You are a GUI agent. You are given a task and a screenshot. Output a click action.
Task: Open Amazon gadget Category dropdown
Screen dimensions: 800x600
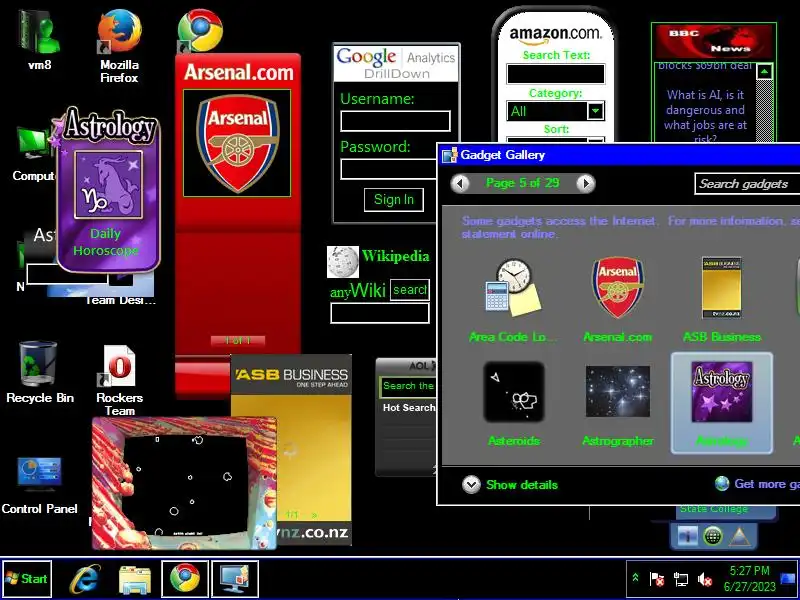point(595,111)
